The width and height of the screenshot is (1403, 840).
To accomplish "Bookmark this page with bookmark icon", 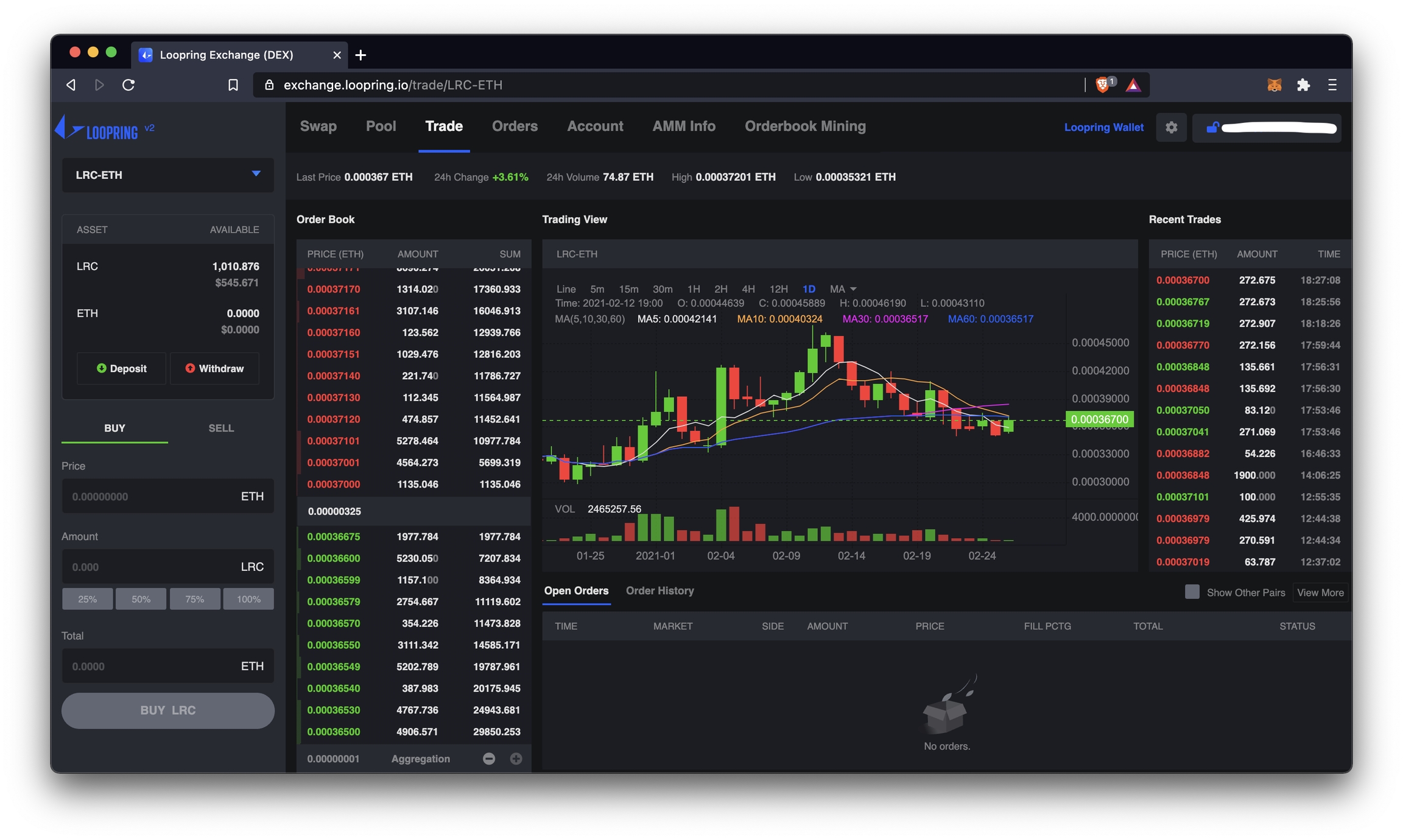I will (x=233, y=85).
